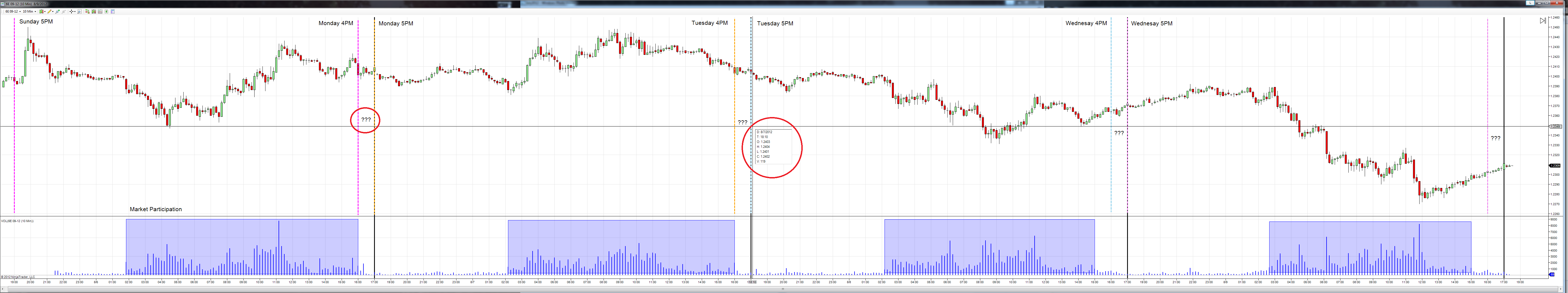
Task: Click the zoom in magnifier icon
Action: 57,11
